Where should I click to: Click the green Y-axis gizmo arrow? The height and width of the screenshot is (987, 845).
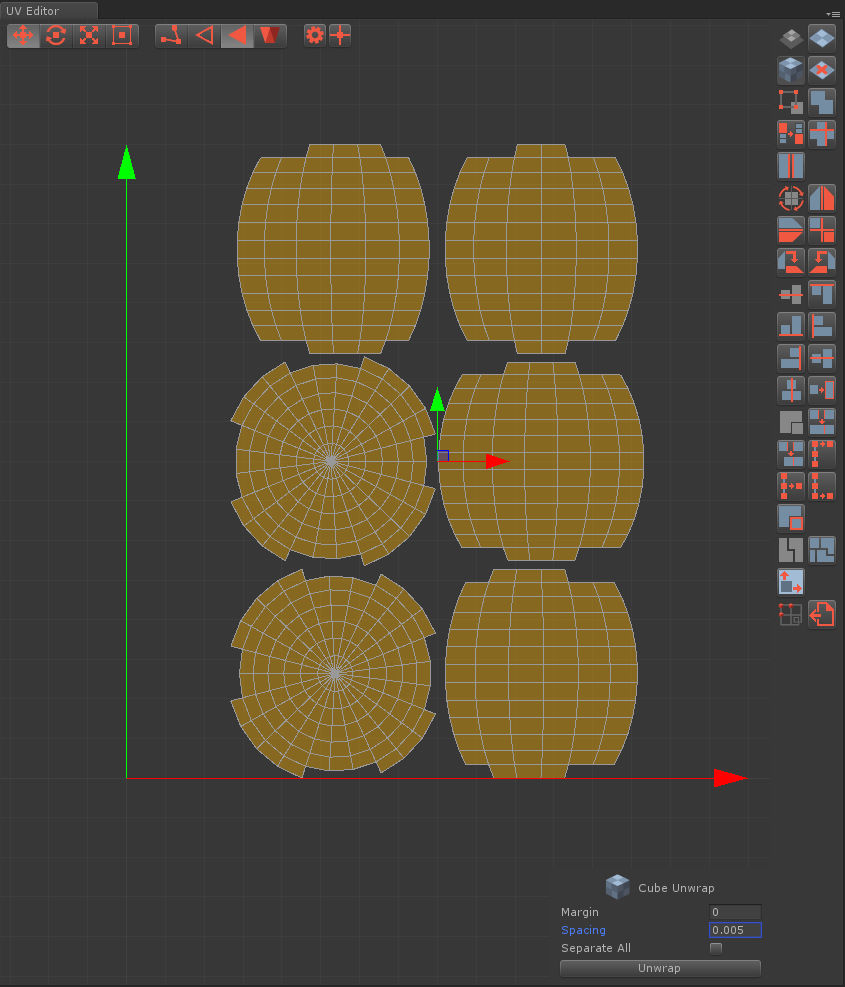click(x=438, y=400)
